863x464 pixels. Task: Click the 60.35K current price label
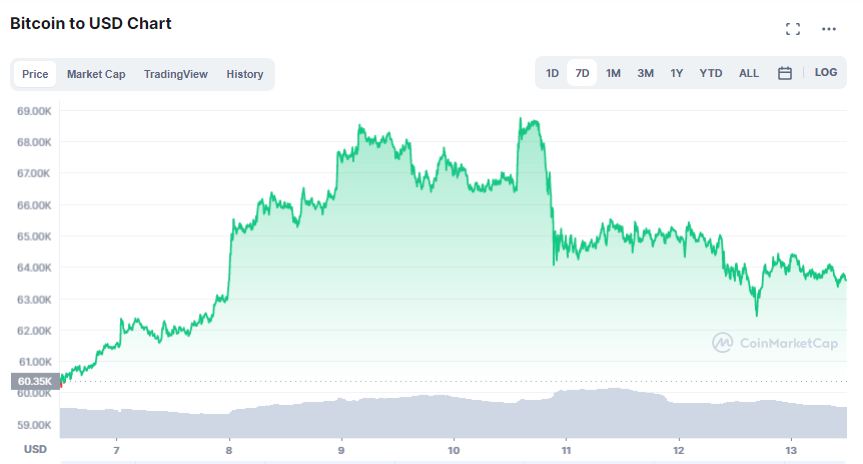pos(34,381)
